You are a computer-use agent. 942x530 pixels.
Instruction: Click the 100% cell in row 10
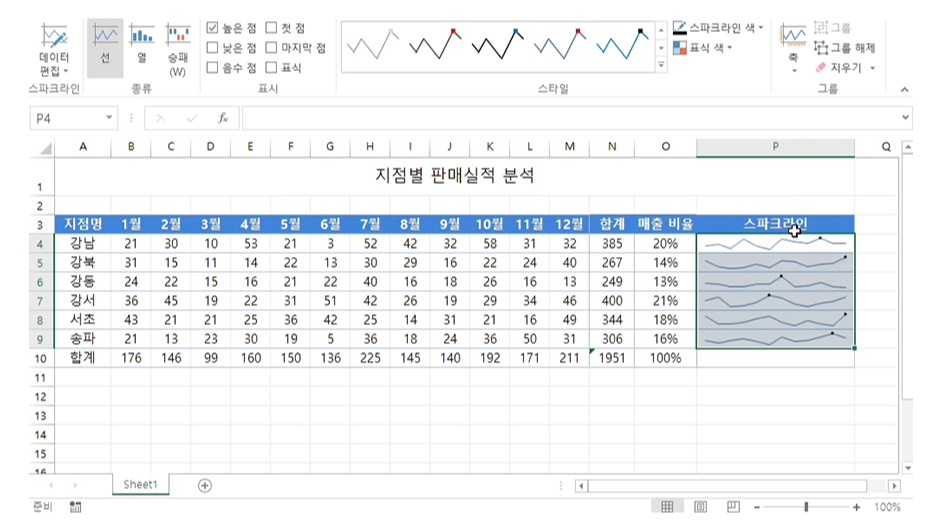click(x=665, y=358)
